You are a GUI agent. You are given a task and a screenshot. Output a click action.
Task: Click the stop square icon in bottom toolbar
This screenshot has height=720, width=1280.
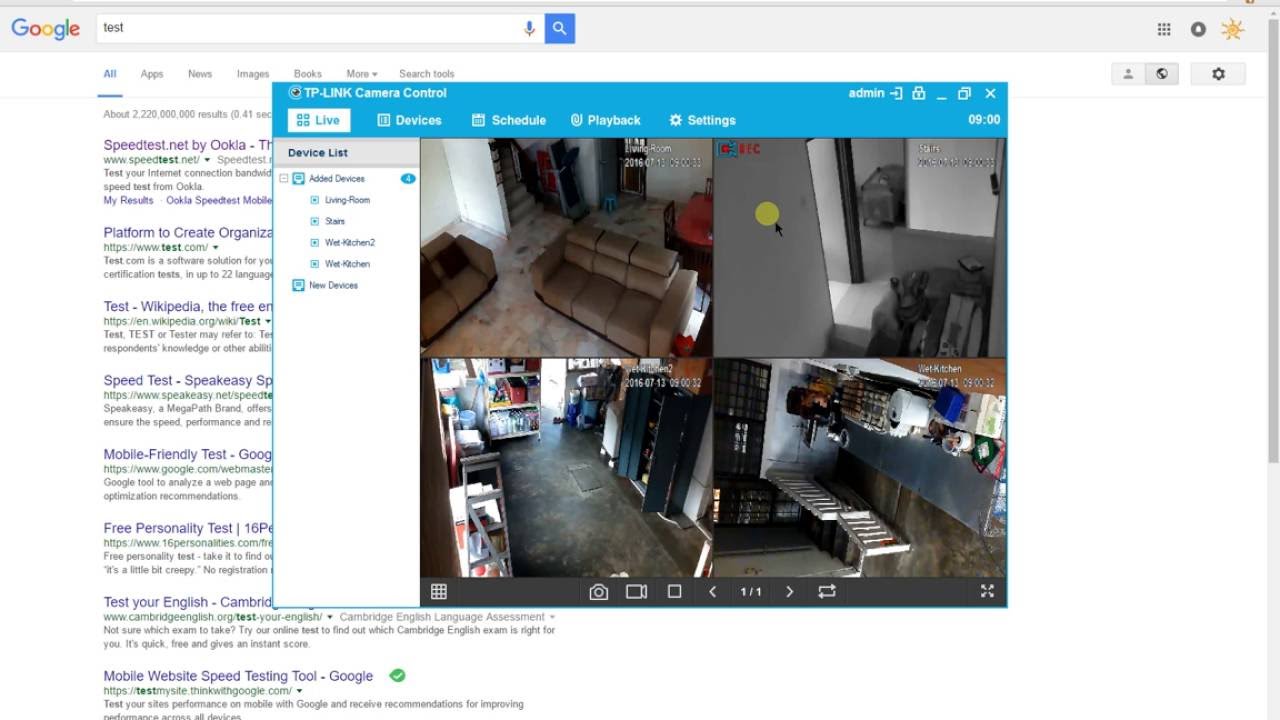tap(675, 592)
